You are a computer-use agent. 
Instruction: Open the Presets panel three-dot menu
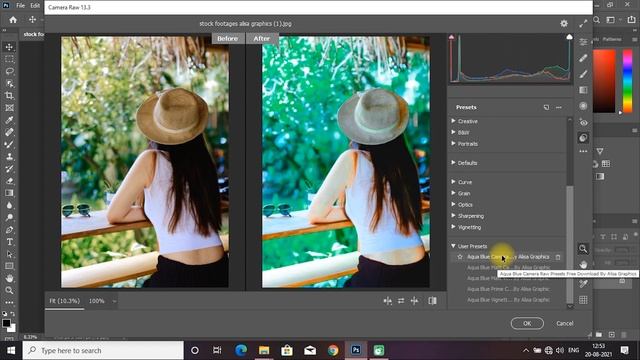(x=559, y=107)
